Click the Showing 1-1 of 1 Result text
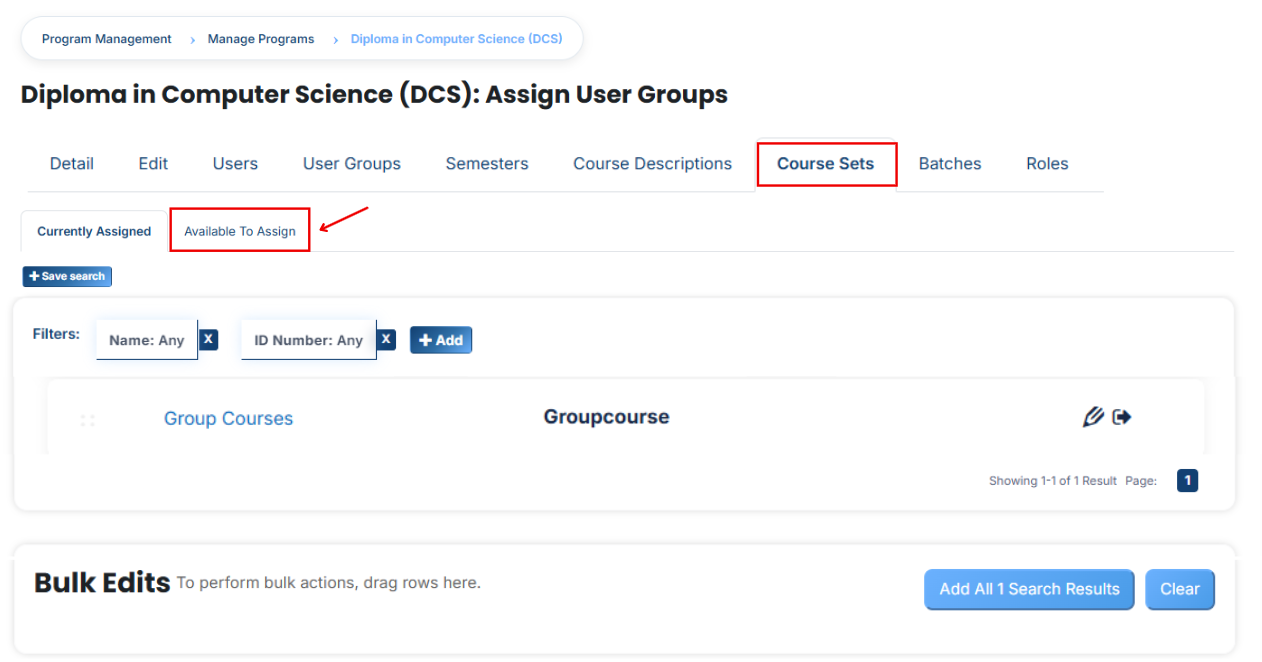This screenshot has width=1262, height=662. 1053,481
